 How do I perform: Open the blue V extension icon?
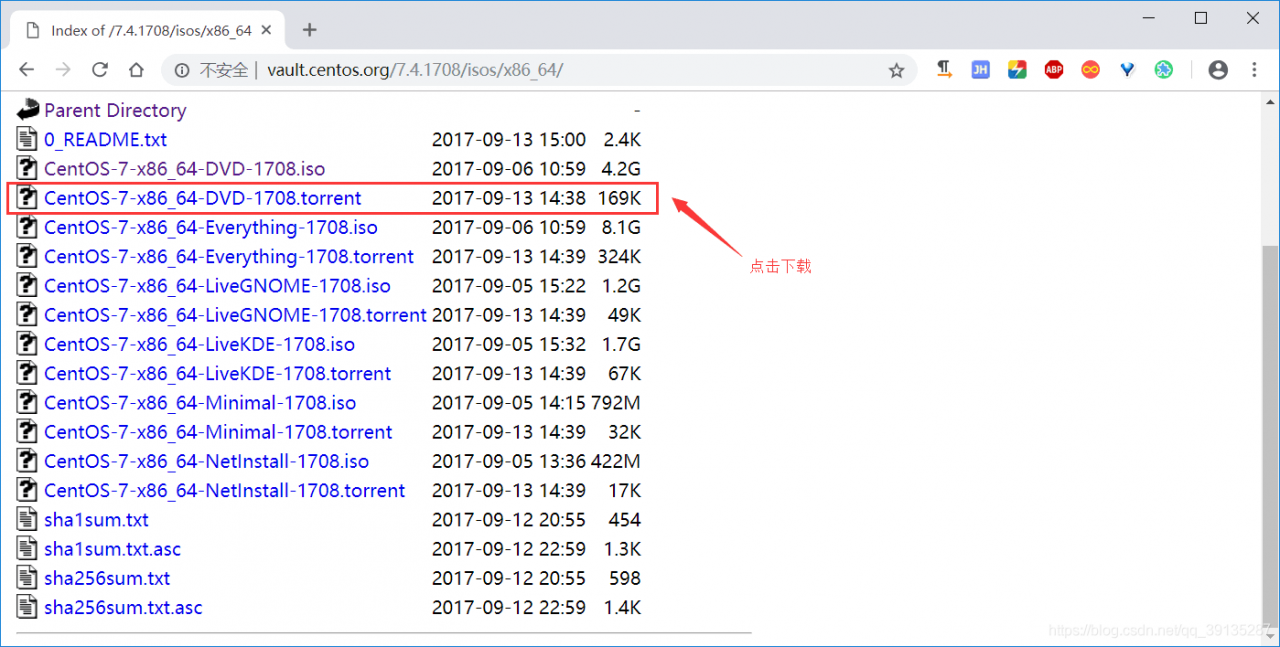[x=1127, y=70]
